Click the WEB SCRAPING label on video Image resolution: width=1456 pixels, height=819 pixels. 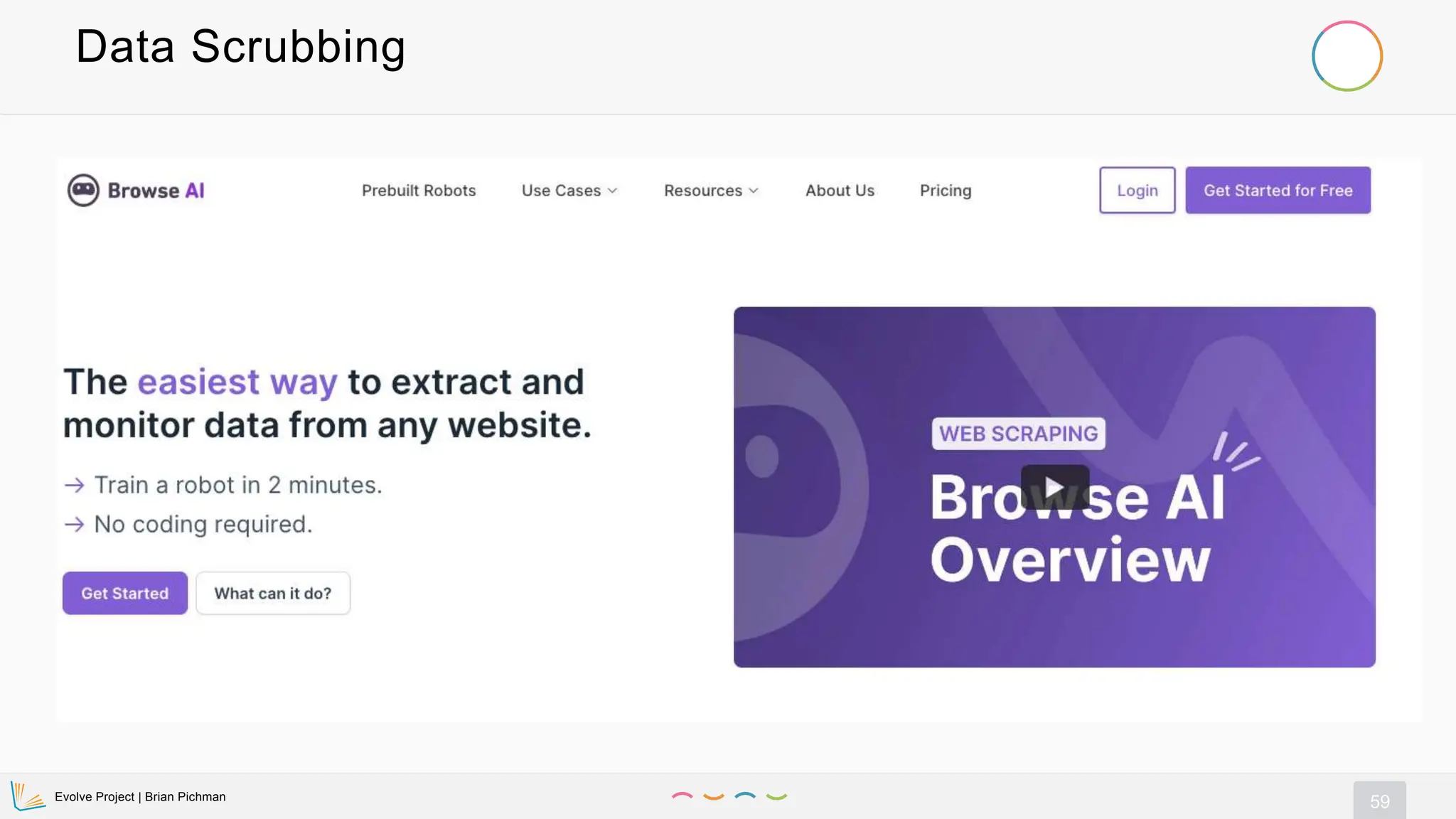pyautogui.click(x=1019, y=434)
